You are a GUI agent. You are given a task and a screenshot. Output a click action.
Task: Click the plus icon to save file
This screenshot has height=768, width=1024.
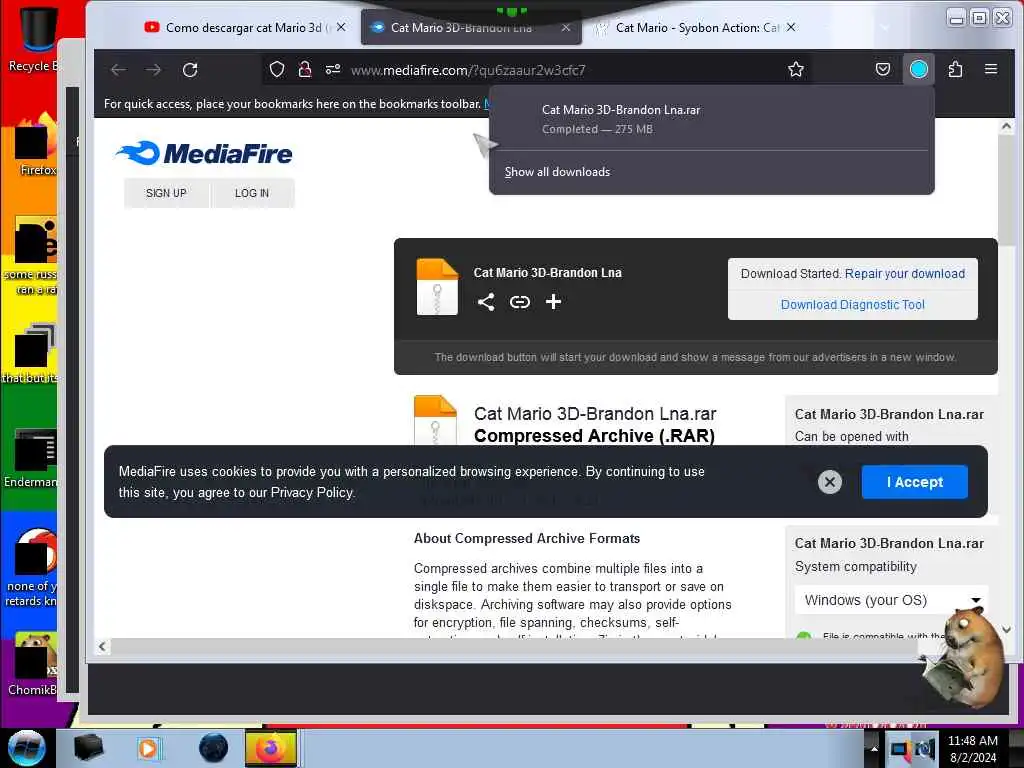[553, 302]
